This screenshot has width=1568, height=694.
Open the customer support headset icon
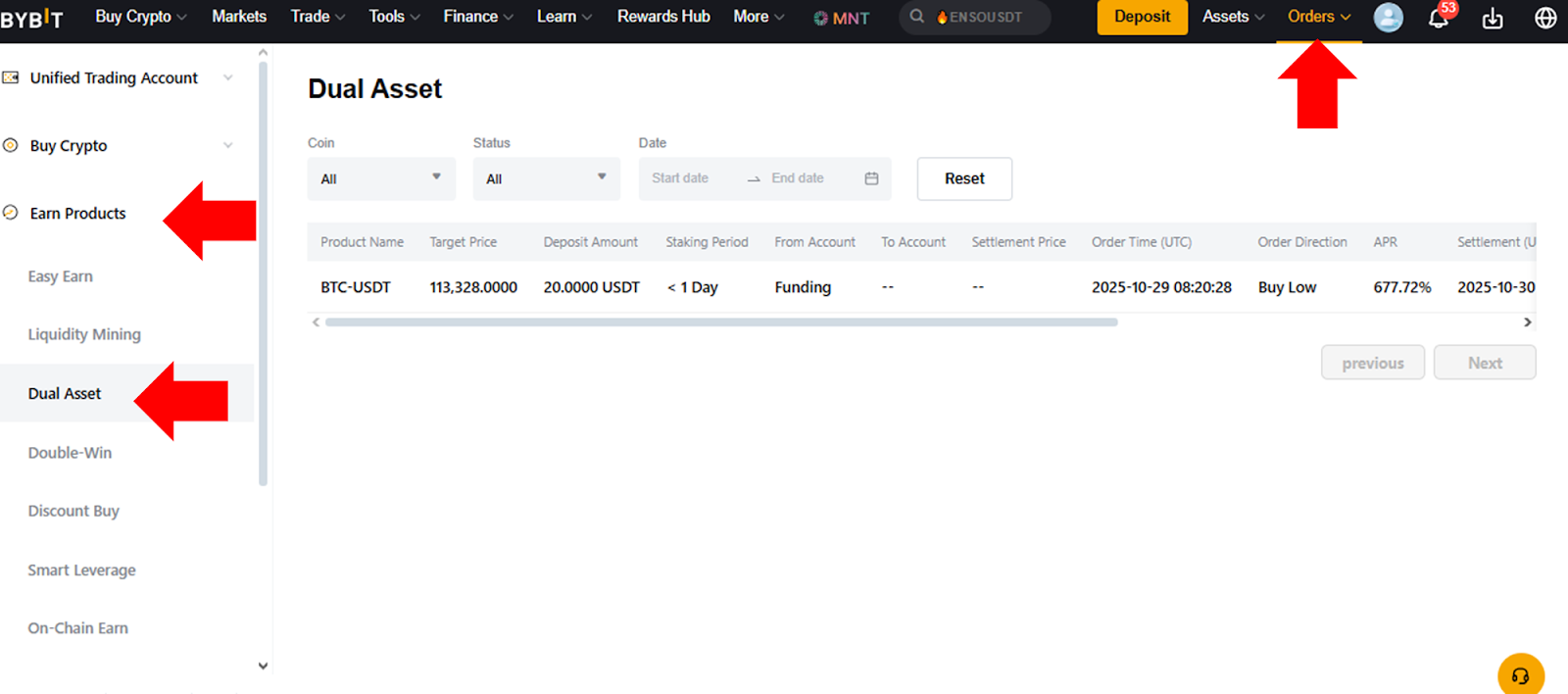[1520, 675]
